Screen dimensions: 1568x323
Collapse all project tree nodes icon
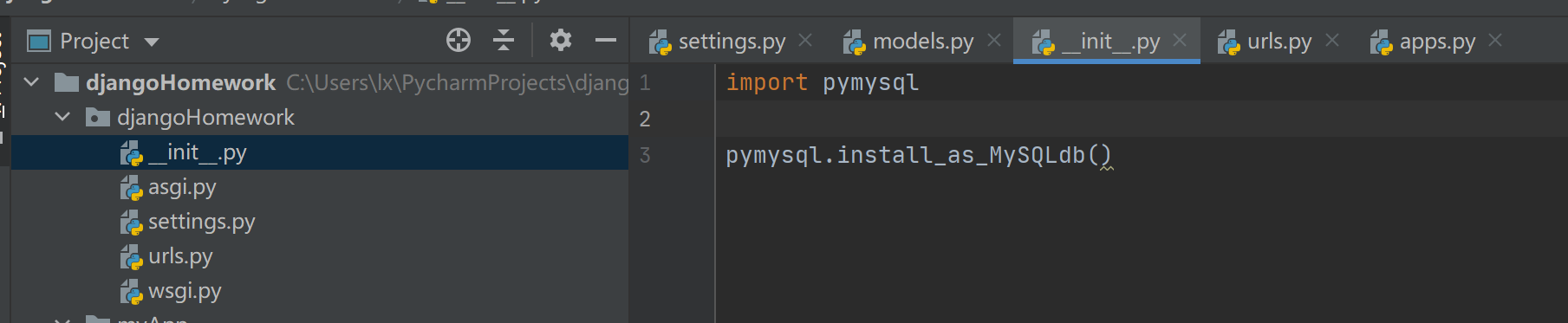tap(504, 40)
